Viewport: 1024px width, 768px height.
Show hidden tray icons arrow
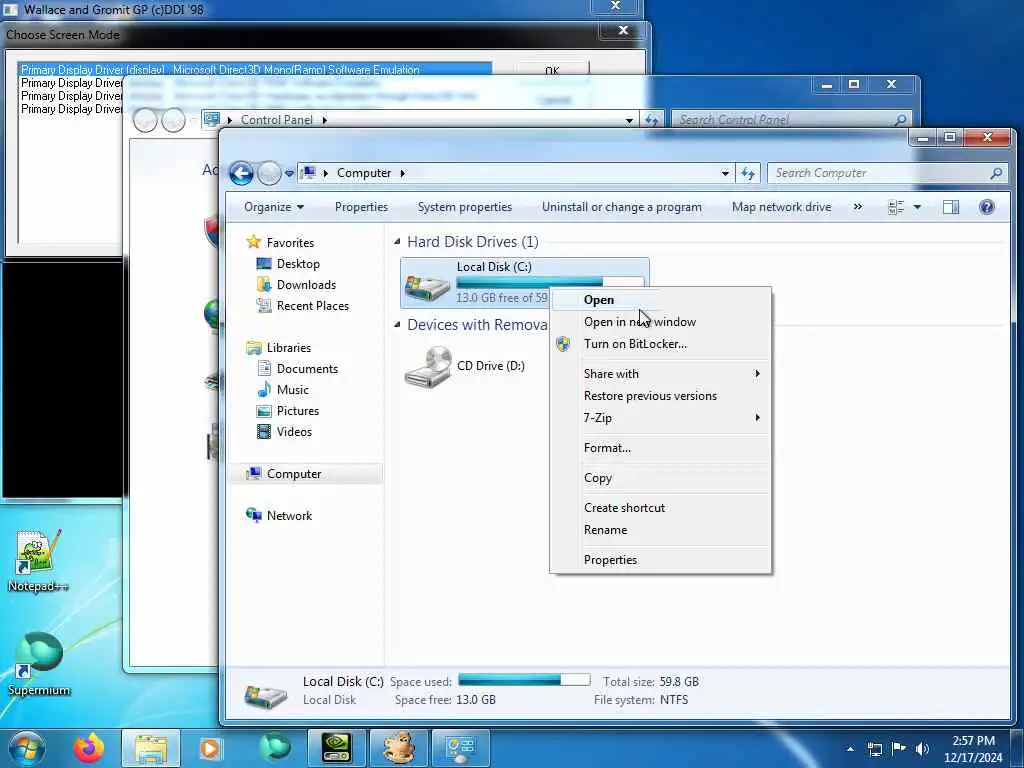850,749
